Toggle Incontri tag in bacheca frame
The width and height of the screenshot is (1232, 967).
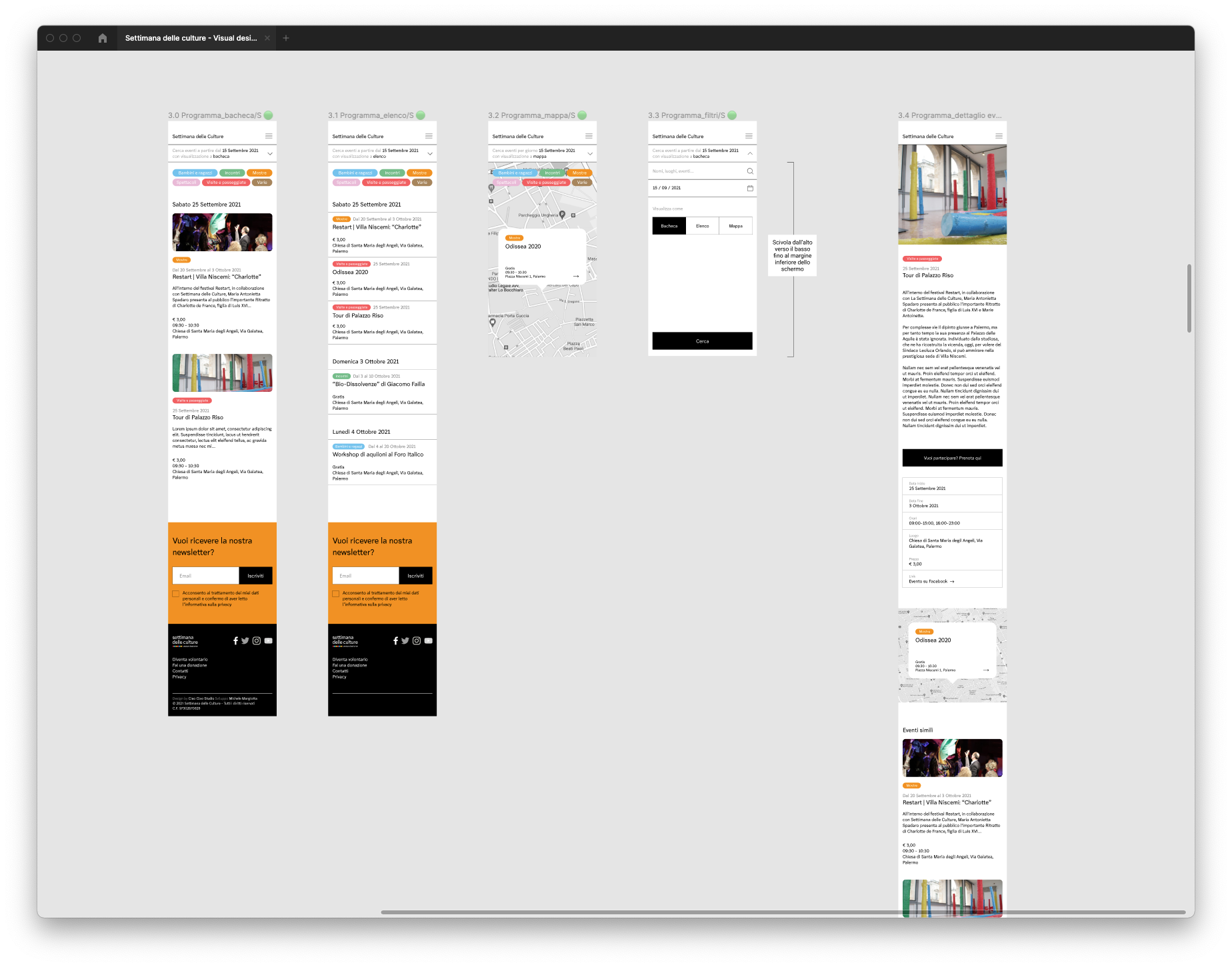tap(232, 173)
